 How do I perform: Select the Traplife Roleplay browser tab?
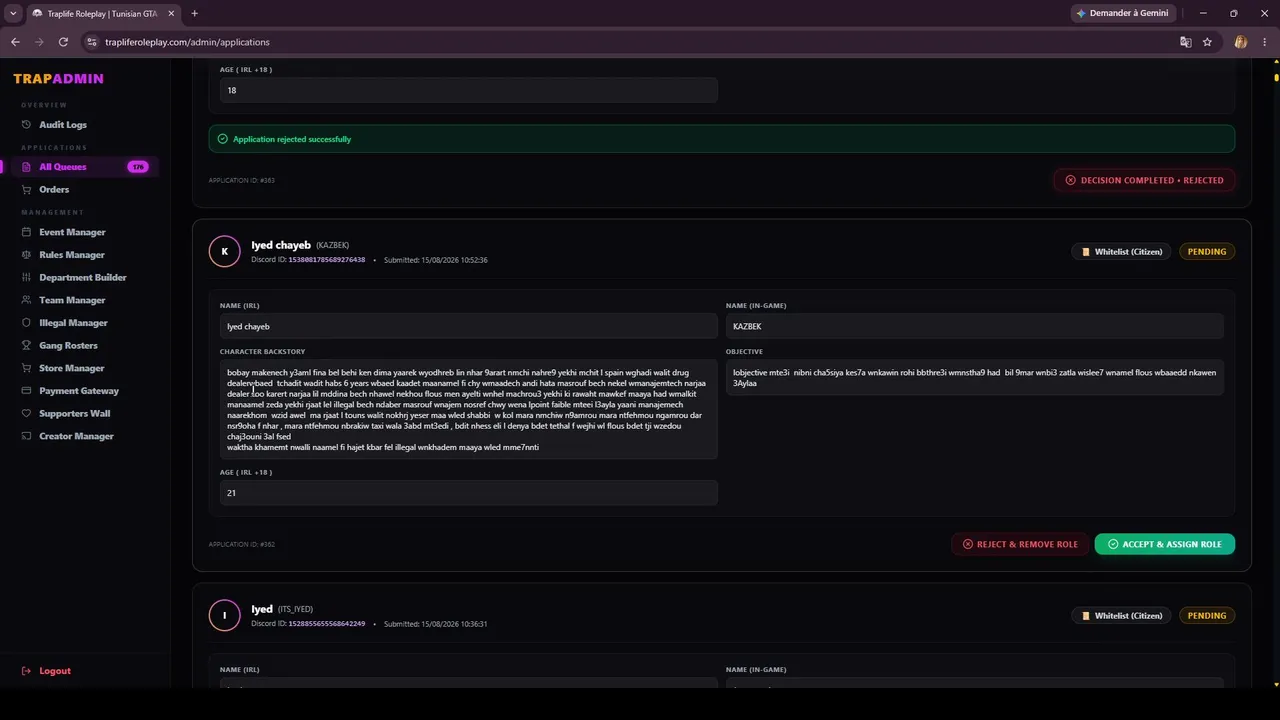tap(103, 13)
